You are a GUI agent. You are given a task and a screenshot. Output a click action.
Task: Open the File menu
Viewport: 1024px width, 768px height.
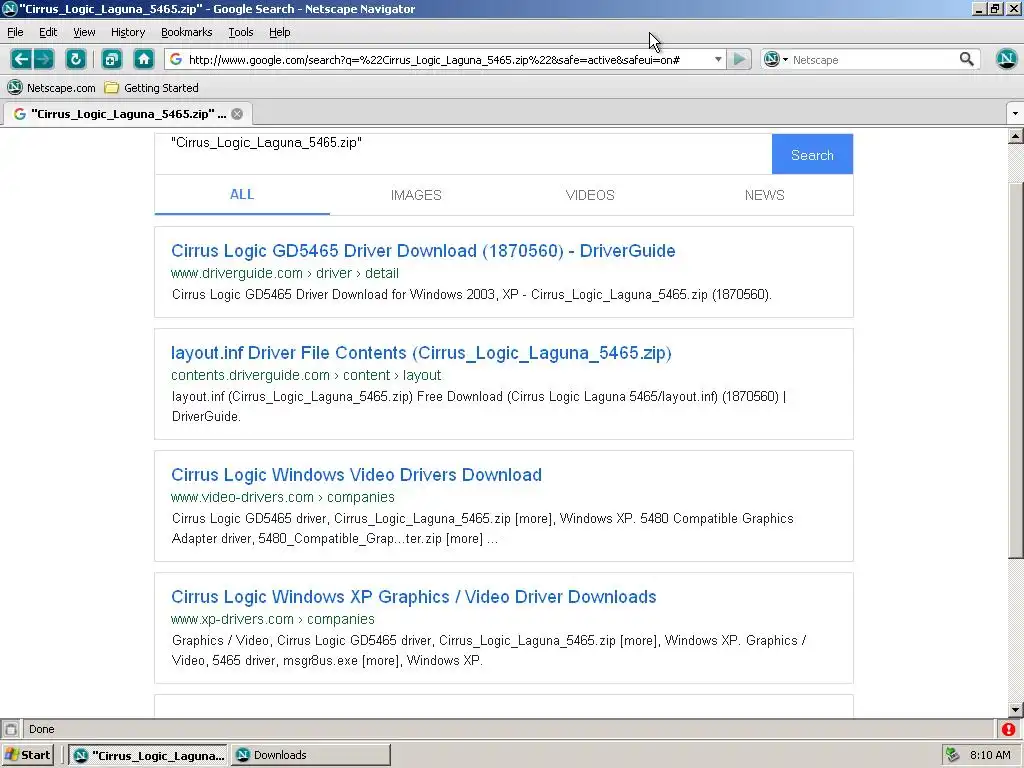15,32
